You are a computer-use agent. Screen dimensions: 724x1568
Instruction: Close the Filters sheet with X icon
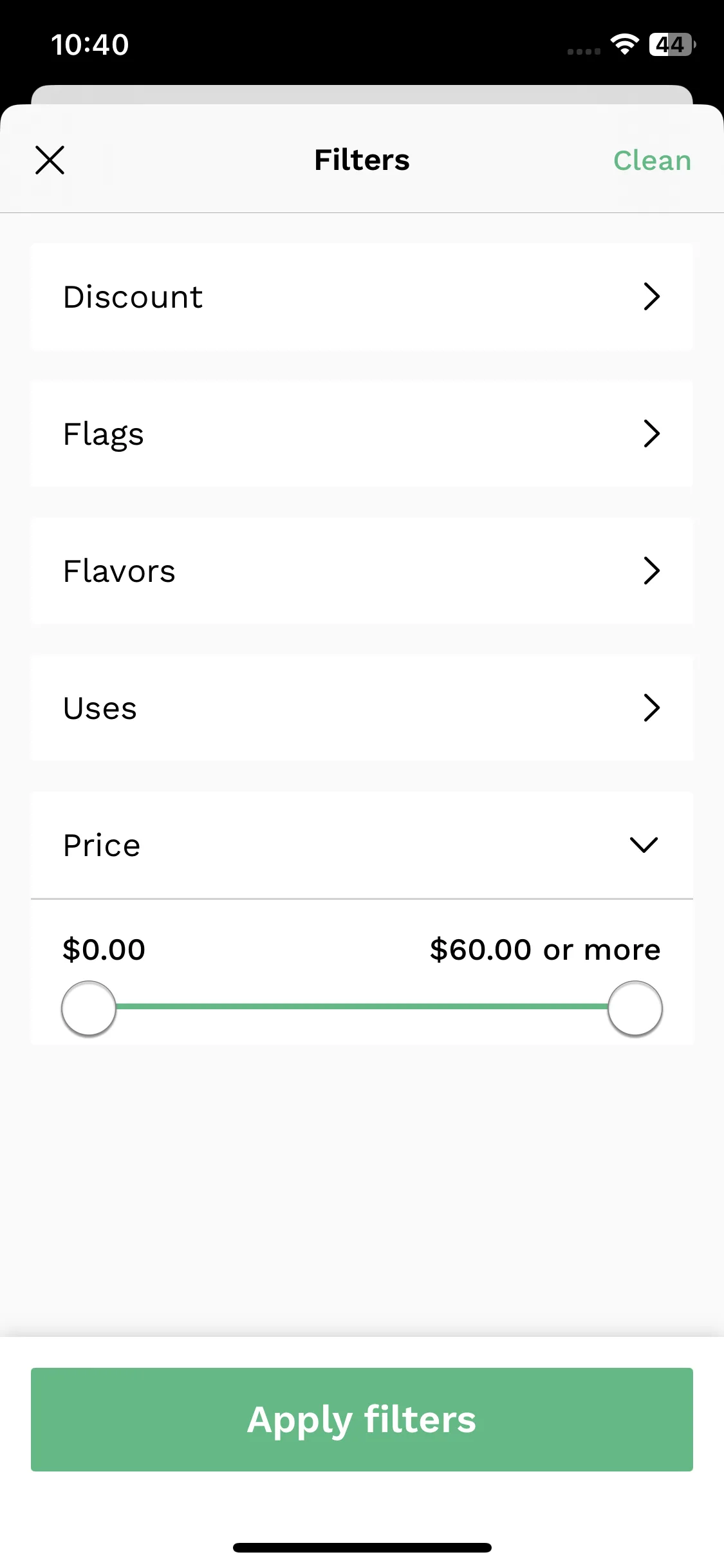click(x=50, y=160)
